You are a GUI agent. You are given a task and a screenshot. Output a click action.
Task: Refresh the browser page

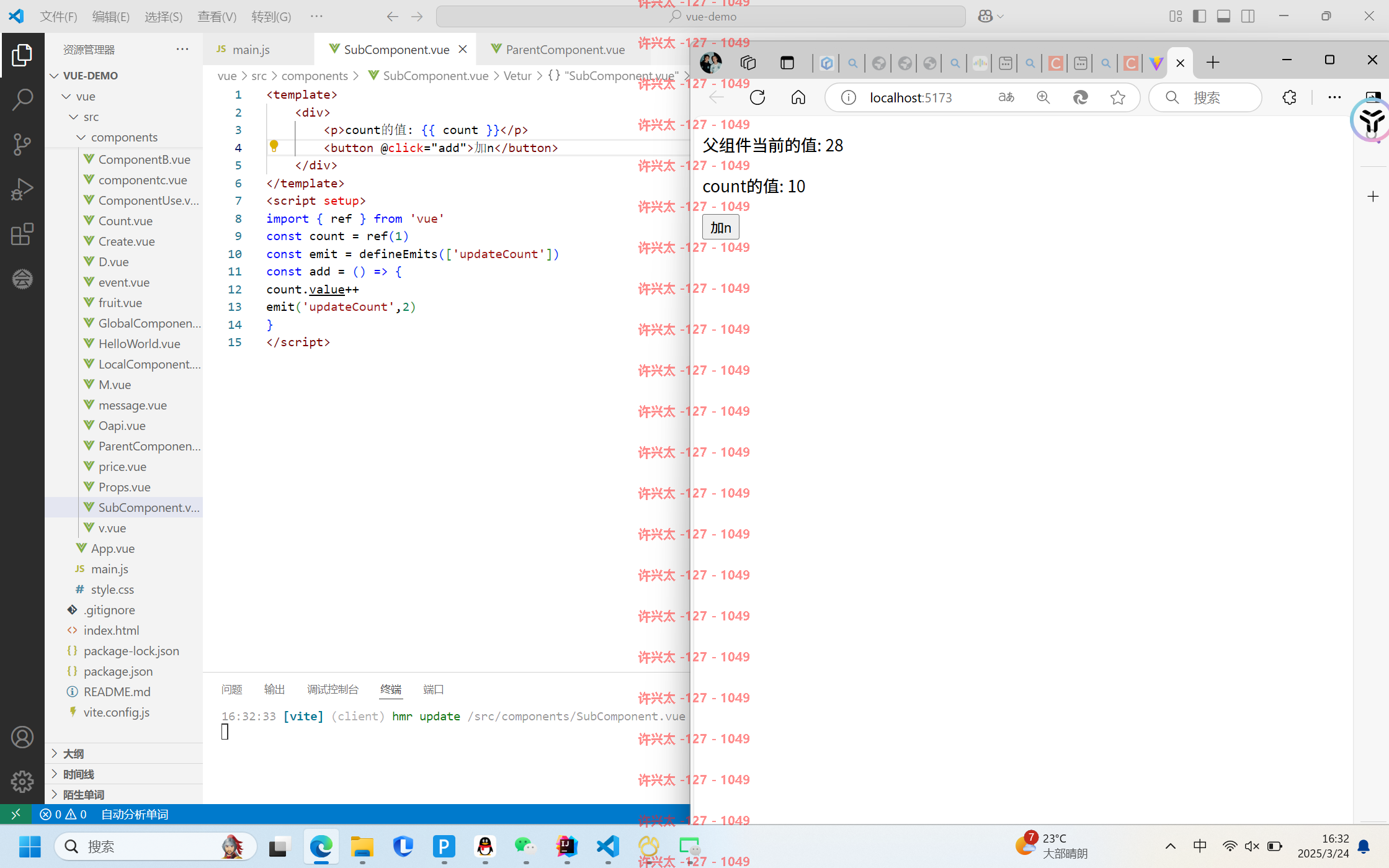757,97
